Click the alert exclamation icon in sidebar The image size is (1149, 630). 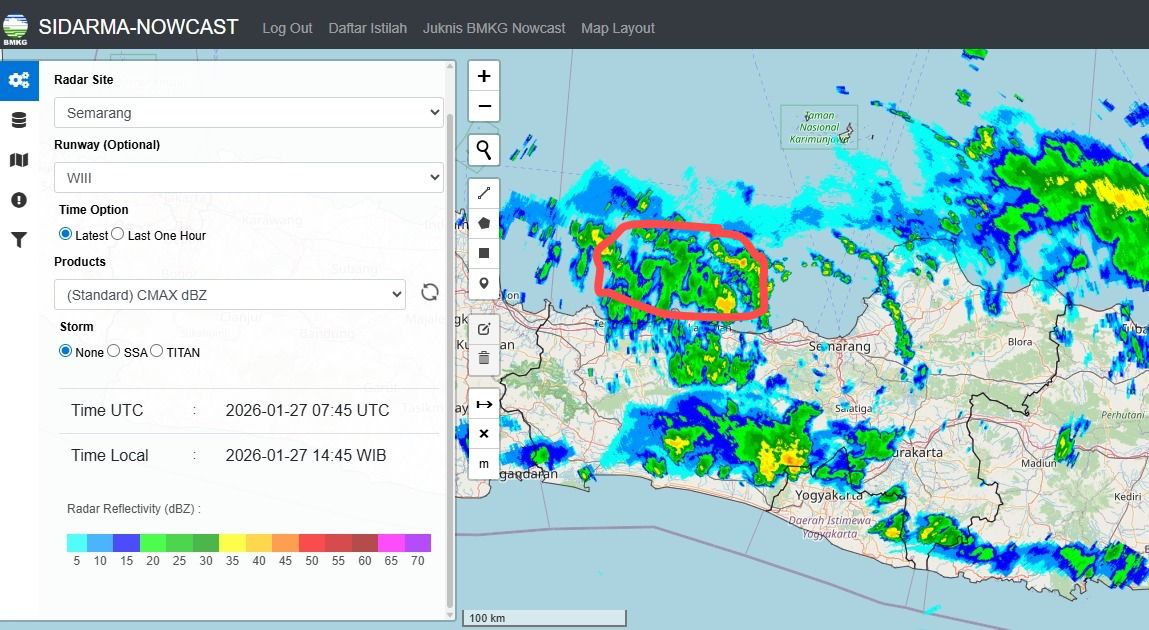(x=18, y=199)
